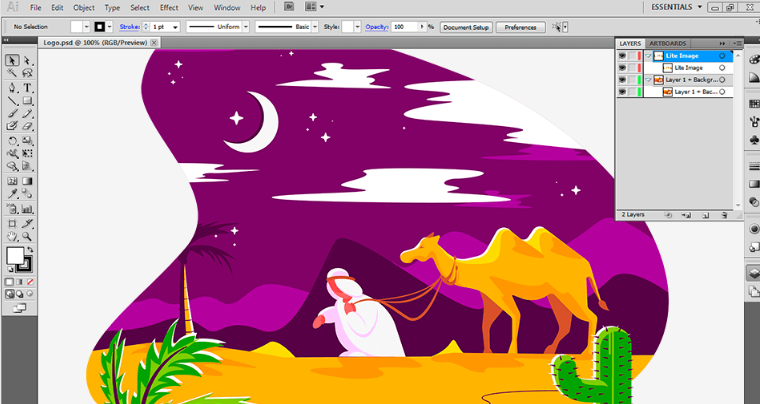Collapse the top Lite Image layer triangle

tap(649, 56)
